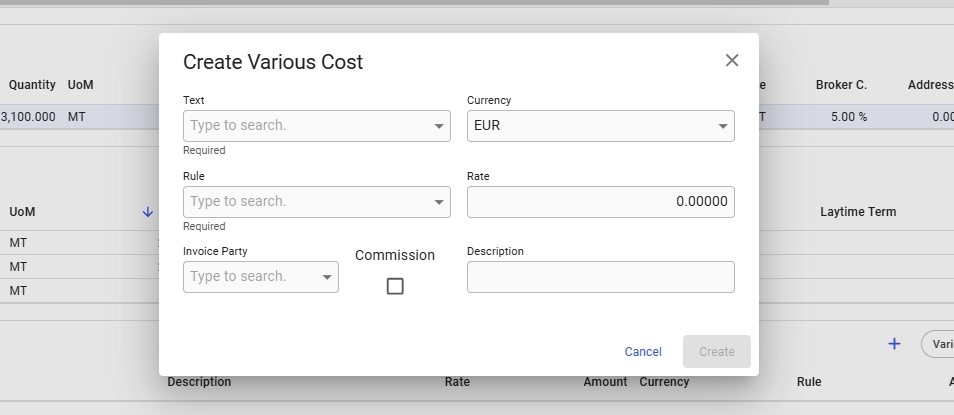Close the Create Various Cost dialog
The height and width of the screenshot is (415, 954).
point(732,61)
